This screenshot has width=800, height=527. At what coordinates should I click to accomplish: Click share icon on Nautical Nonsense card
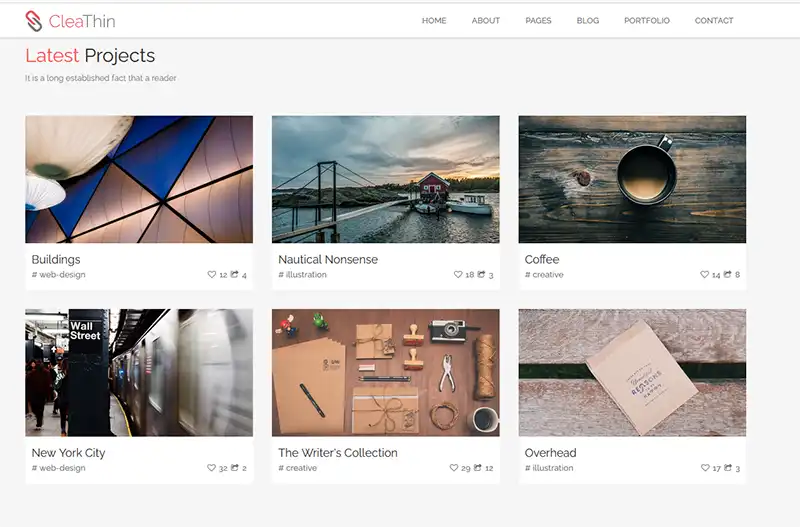tap(481, 274)
